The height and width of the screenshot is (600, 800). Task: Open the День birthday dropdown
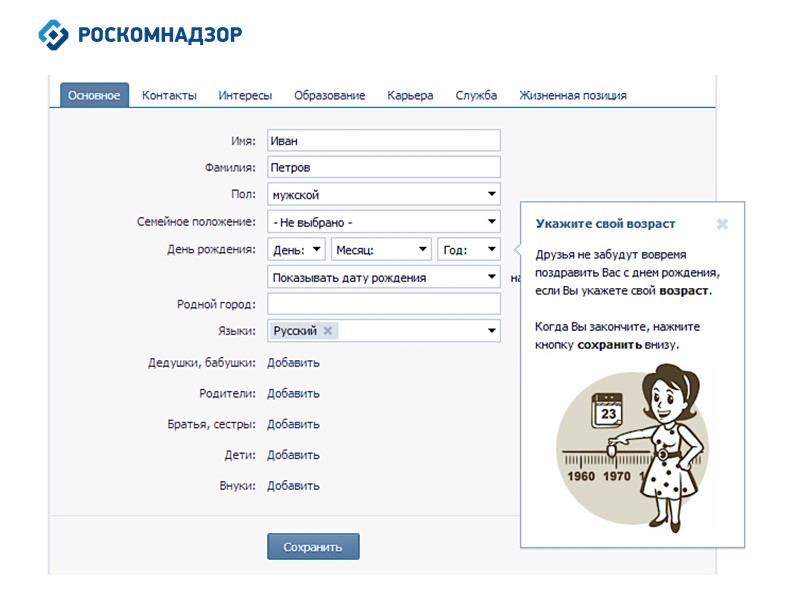tap(296, 249)
